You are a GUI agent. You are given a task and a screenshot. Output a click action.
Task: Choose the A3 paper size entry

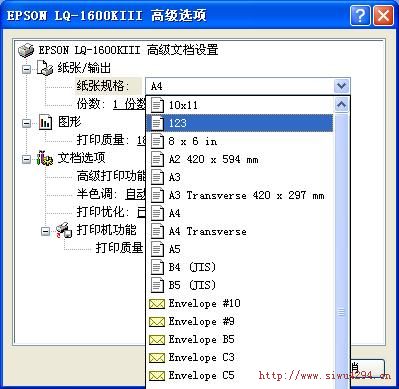tap(239, 177)
